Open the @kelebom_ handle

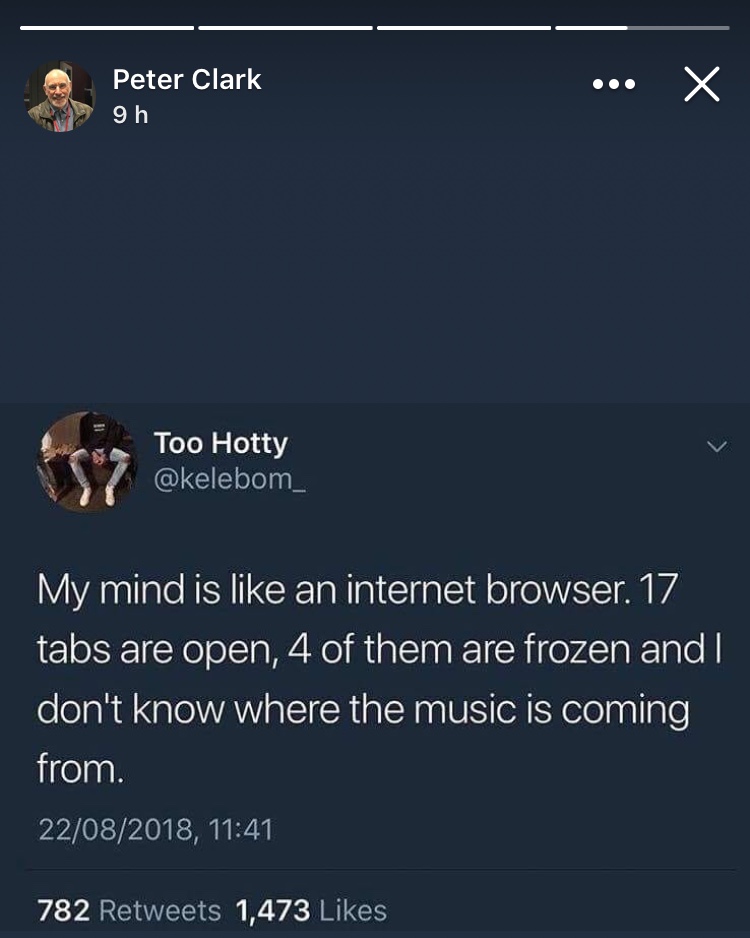point(230,479)
